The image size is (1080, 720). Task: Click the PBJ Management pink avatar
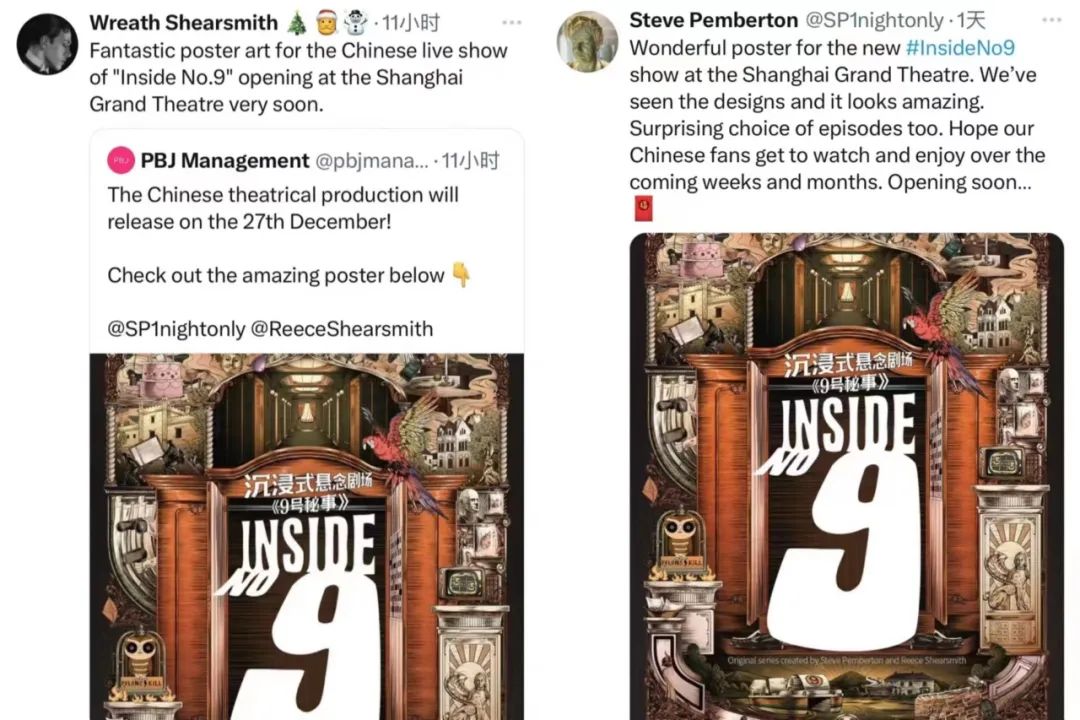[121, 160]
